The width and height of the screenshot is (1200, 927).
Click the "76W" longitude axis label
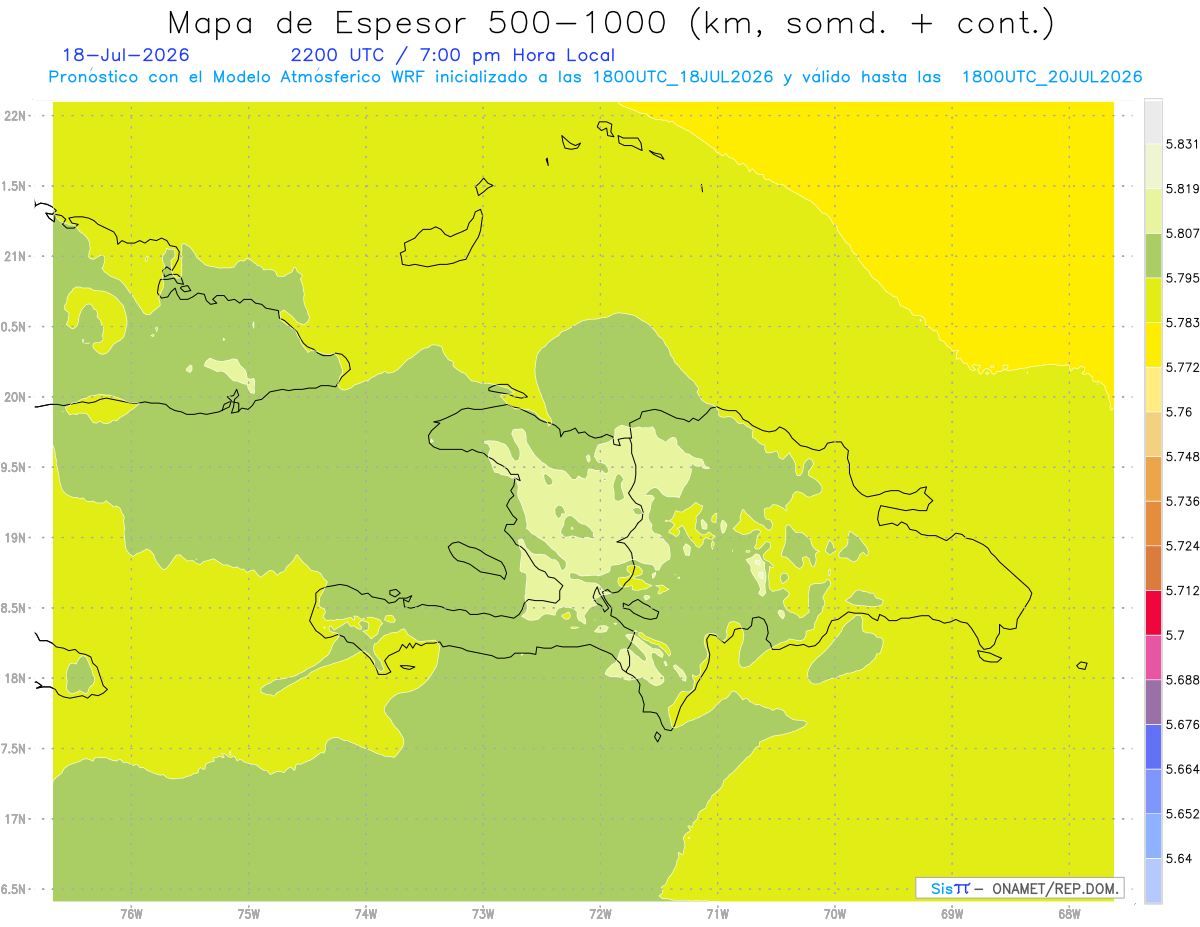pos(131,914)
